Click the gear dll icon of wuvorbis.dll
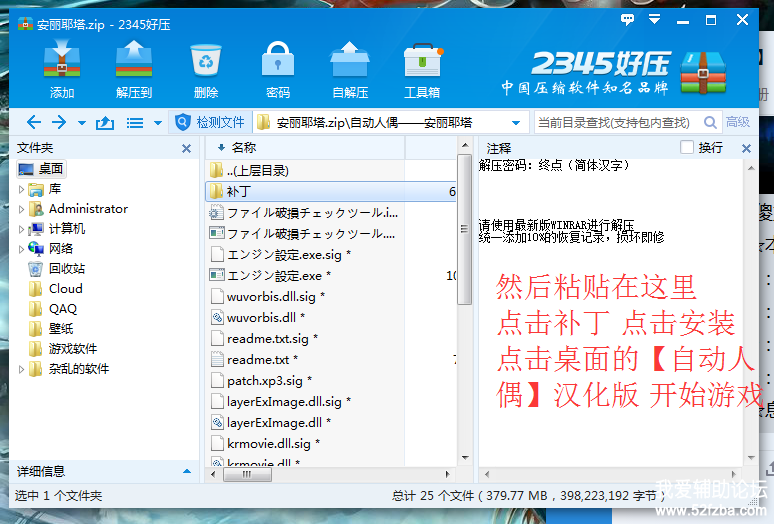Image resolution: width=774 pixels, height=524 pixels. click(217, 317)
